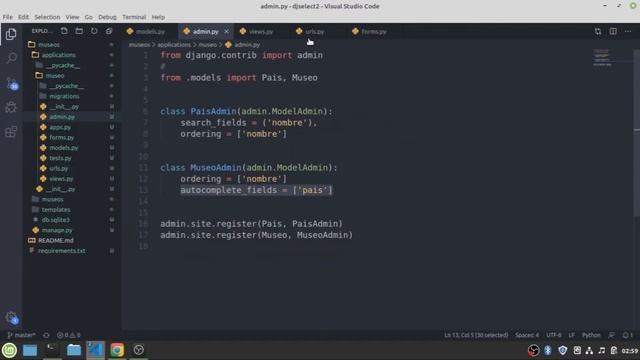This screenshot has width=640, height=360.
Task: Launch Chrome from the taskbar
Action: click(117, 350)
